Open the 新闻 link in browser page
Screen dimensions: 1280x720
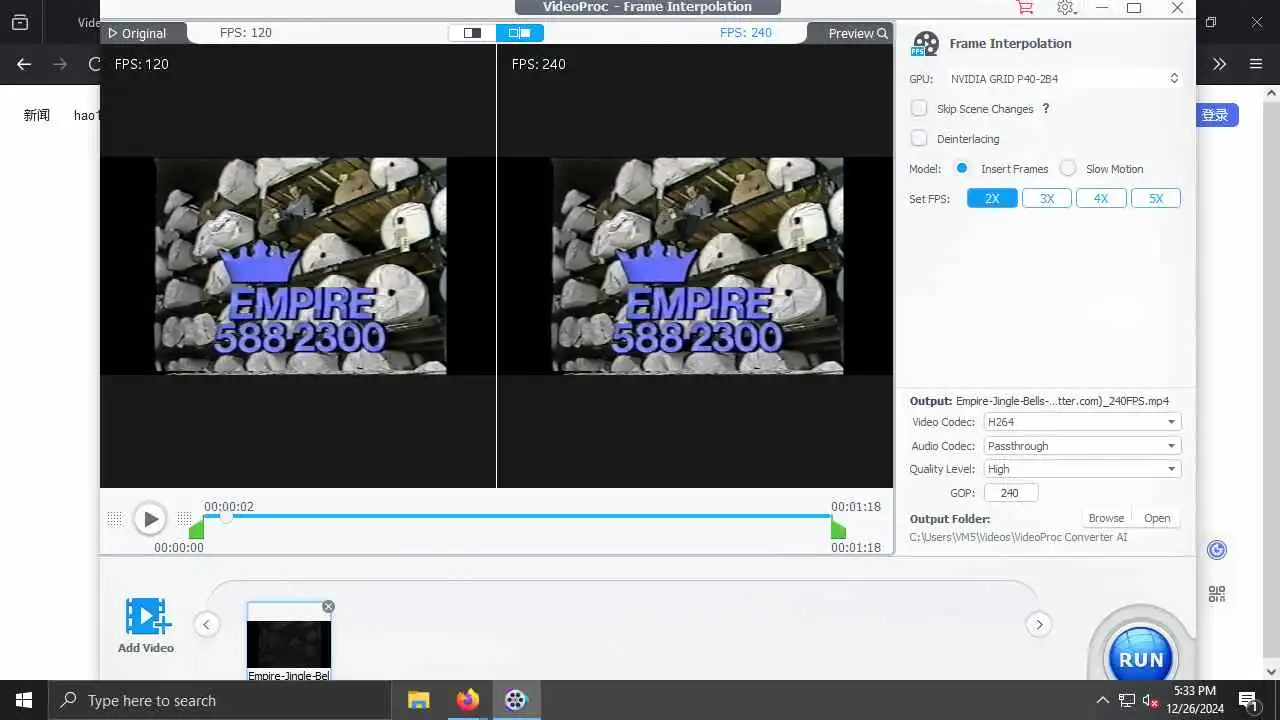(x=37, y=115)
